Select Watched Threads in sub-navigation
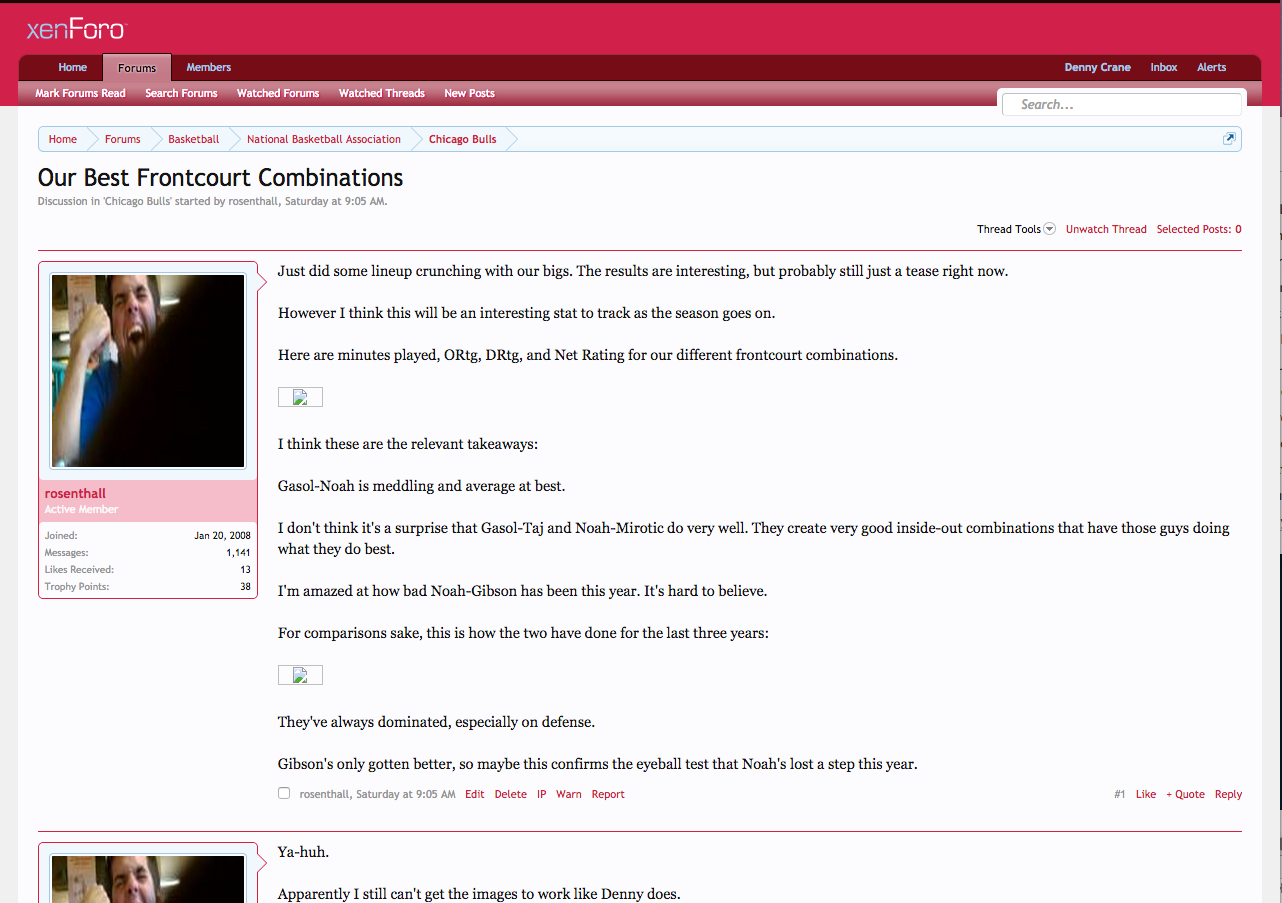Viewport: 1282px width, 903px height. tap(381, 93)
